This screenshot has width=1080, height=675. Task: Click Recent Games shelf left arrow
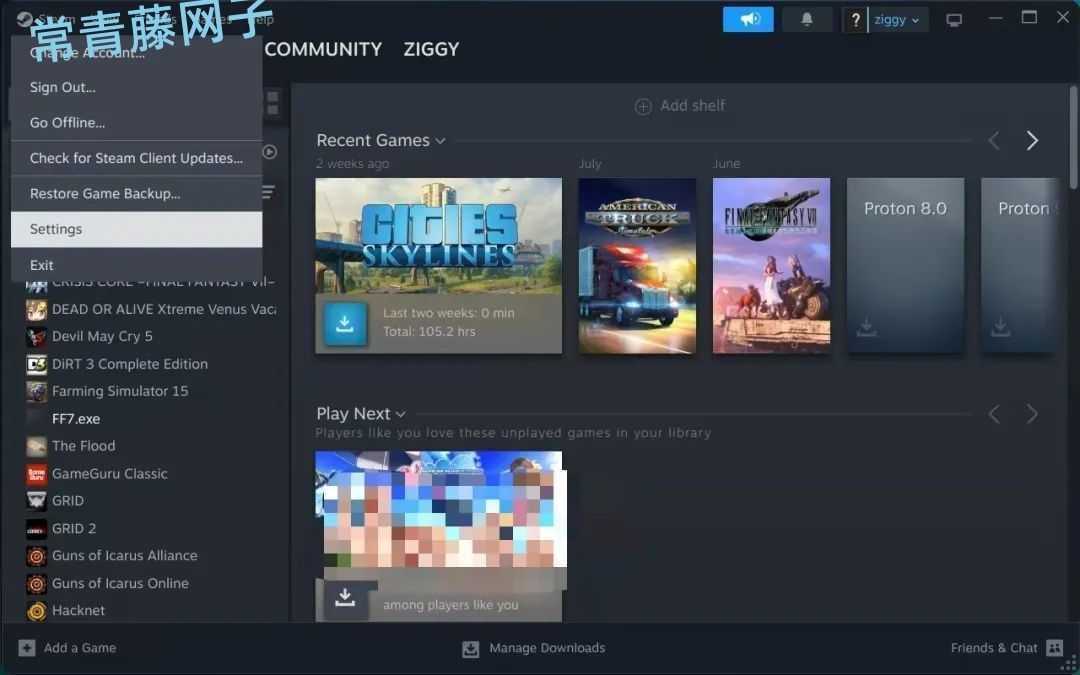994,141
